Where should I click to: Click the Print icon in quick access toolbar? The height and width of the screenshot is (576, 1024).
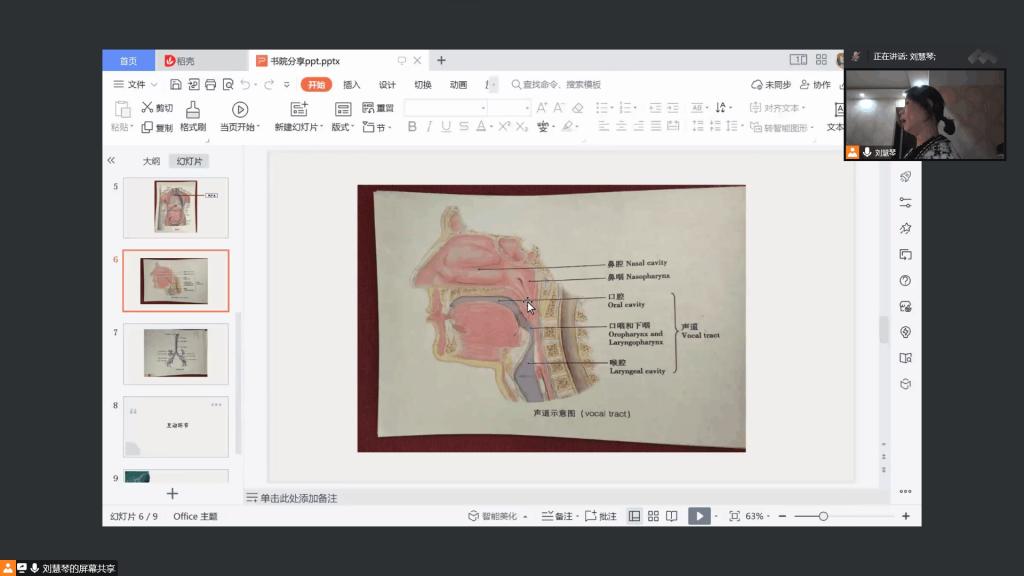click(x=211, y=85)
